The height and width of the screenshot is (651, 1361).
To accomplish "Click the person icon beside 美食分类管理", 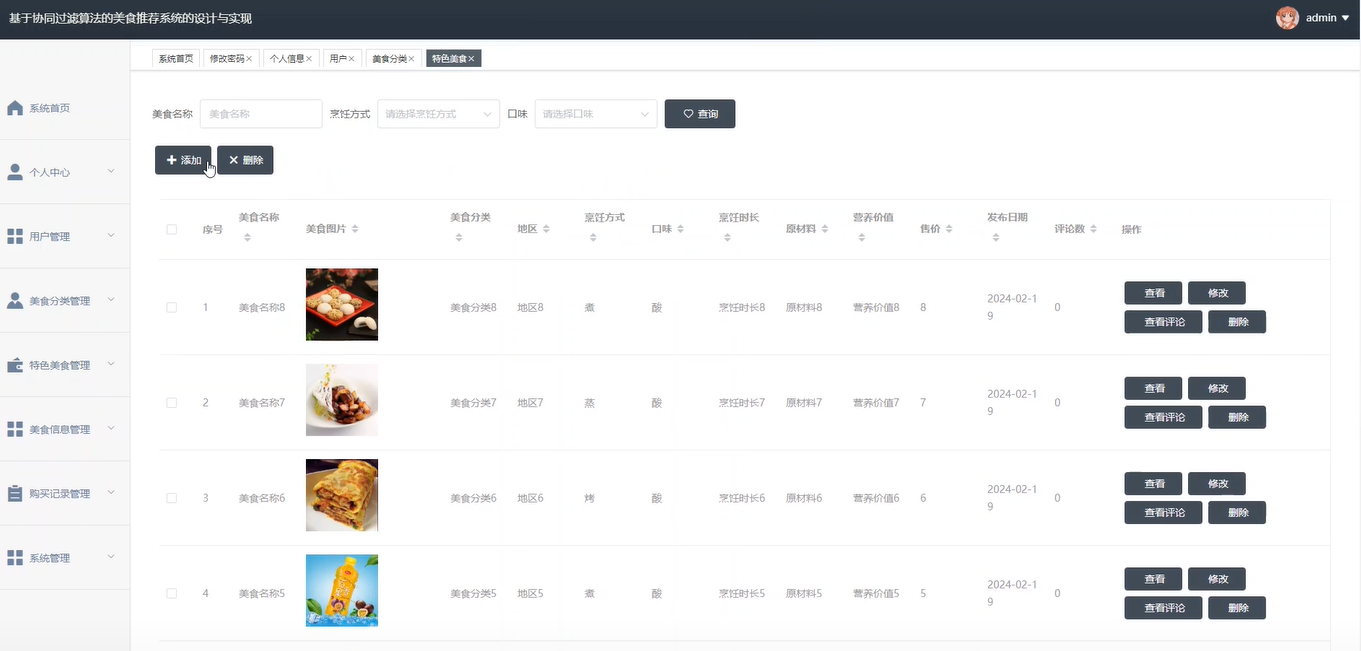I will tap(15, 300).
